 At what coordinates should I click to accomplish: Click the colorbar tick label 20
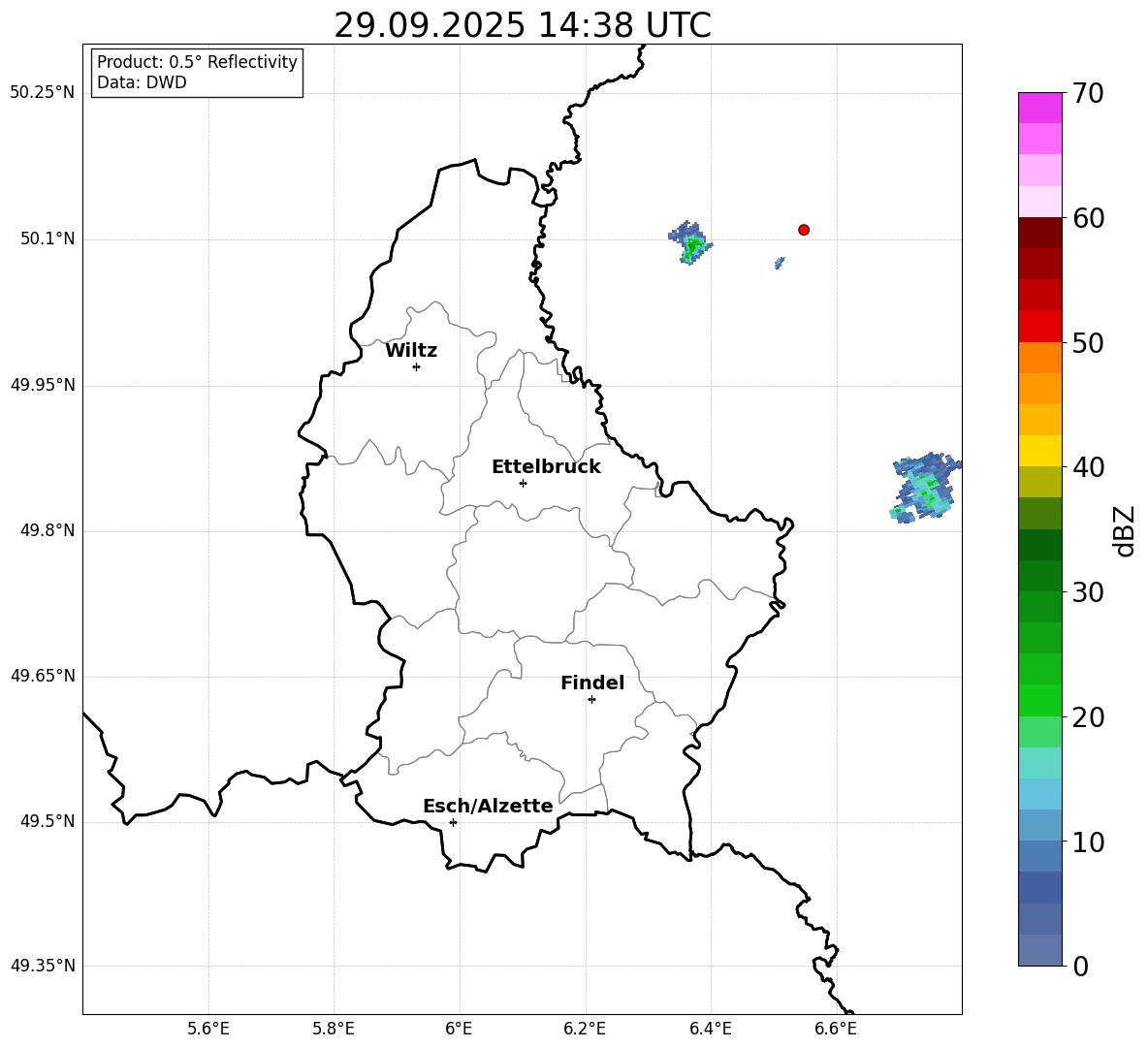pyautogui.click(x=1088, y=717)
